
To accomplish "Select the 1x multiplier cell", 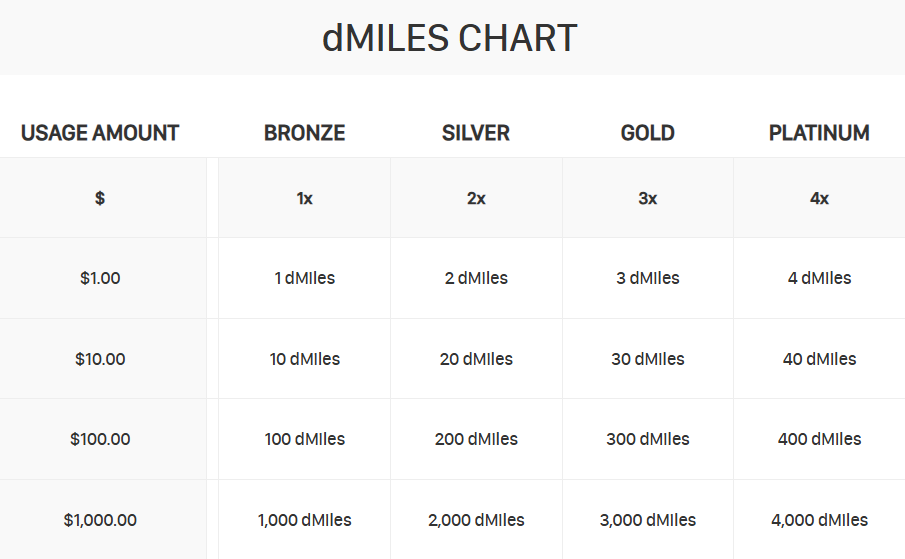I will tap(305, 198).
